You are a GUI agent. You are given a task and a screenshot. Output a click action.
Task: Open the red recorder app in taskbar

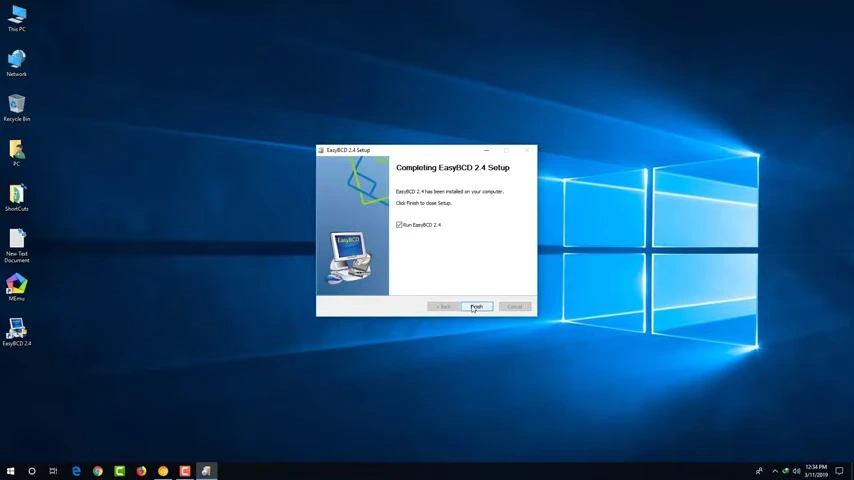click(185, 471)
